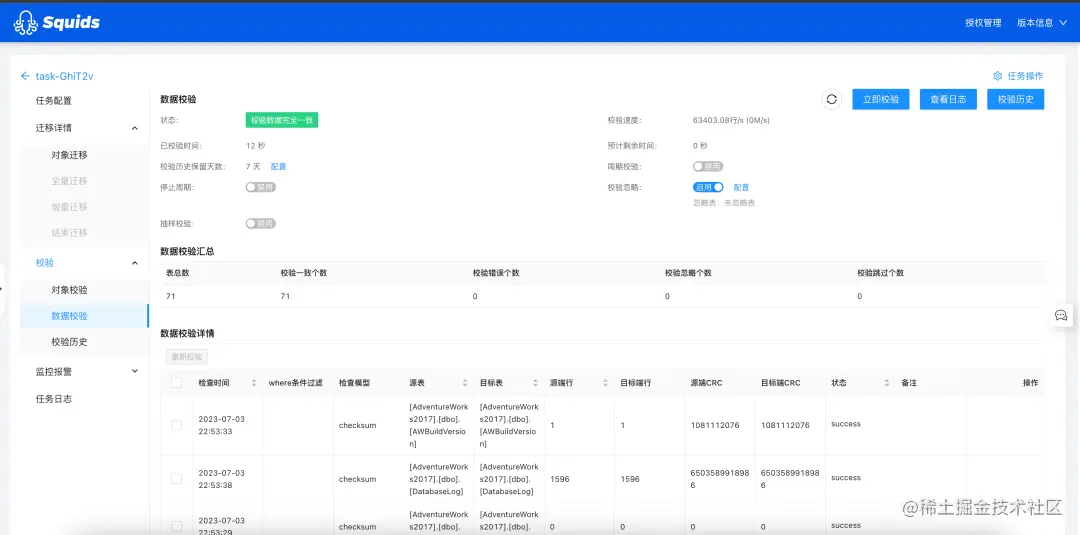This screenshot has height=535, width=1080.
Task: Open 对象校验 in sidebar
Action: (70, 290)
